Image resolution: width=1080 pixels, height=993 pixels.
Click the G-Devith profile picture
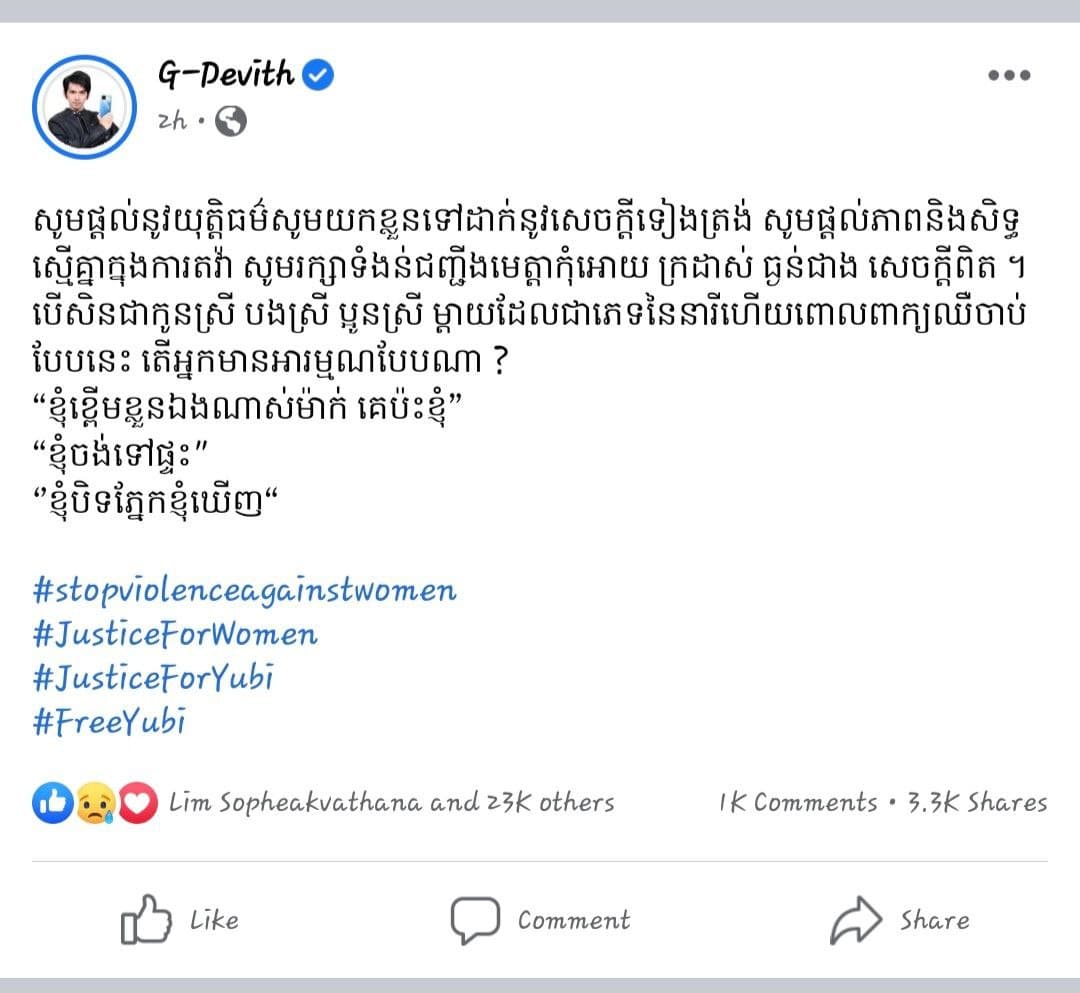pyautogui.click(x=84, y=105)
